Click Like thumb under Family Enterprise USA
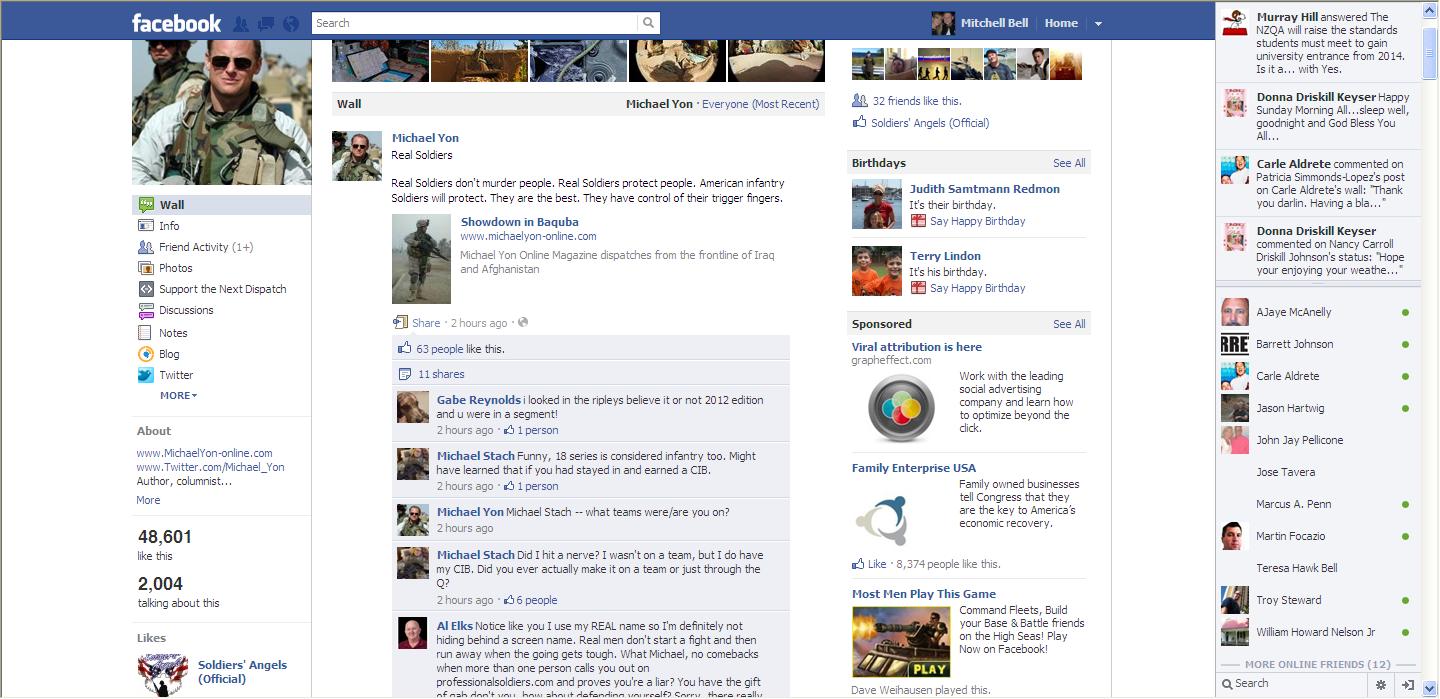This screenshot has width=1440, height=699. click(x=859, y=564)
